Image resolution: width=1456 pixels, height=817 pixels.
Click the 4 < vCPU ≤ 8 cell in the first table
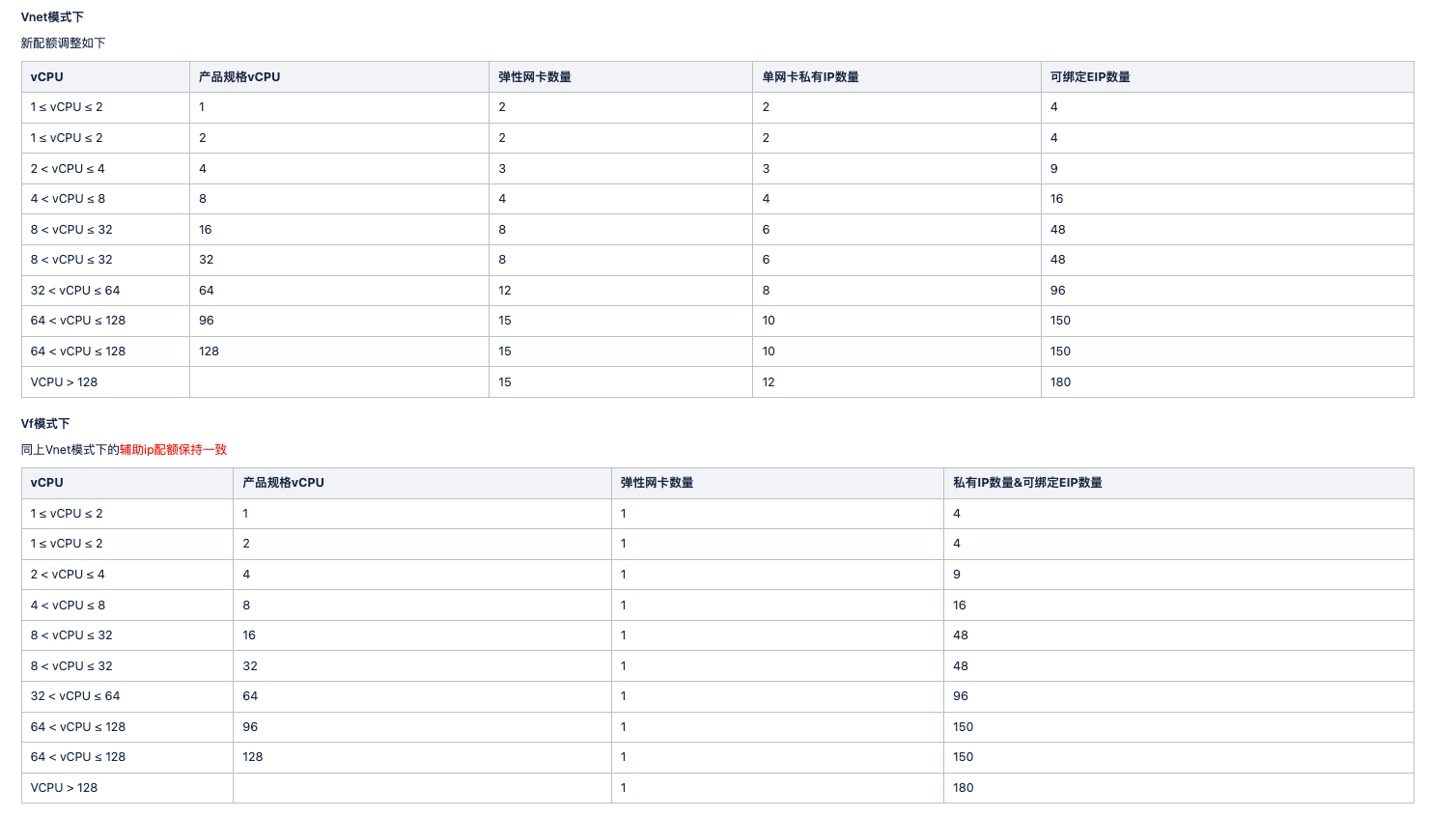tap(106, 199)
